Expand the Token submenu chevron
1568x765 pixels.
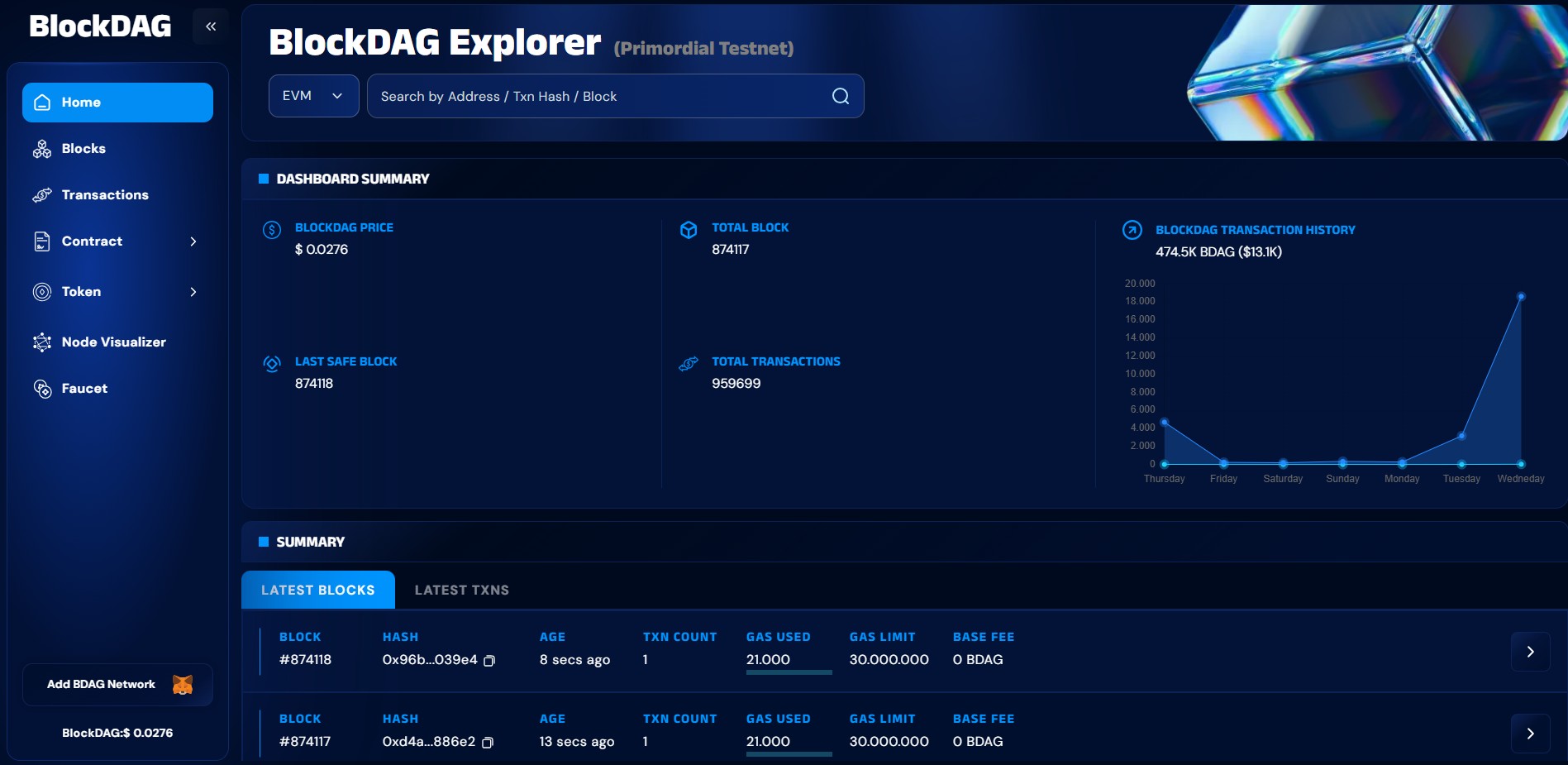pos(193,292)
